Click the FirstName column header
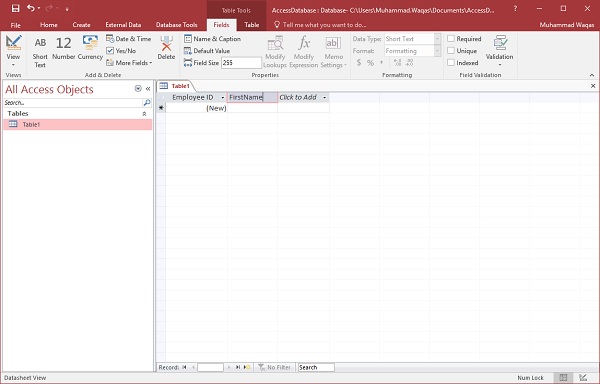 (253, 98)
